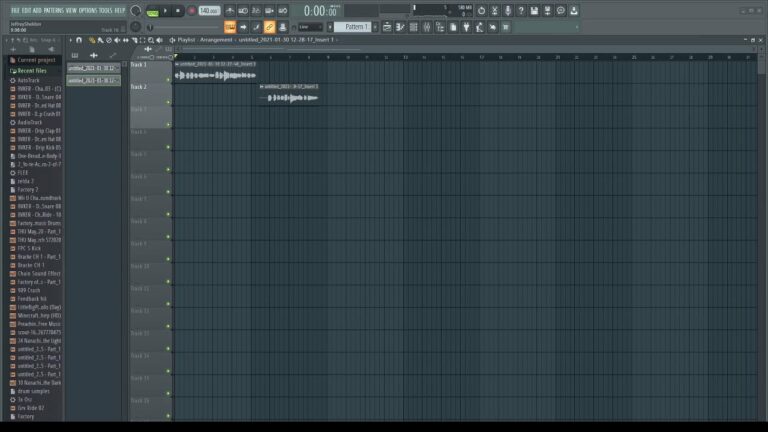Open the OPTIONS menu
768x432 pixels.
click(88, 10)
